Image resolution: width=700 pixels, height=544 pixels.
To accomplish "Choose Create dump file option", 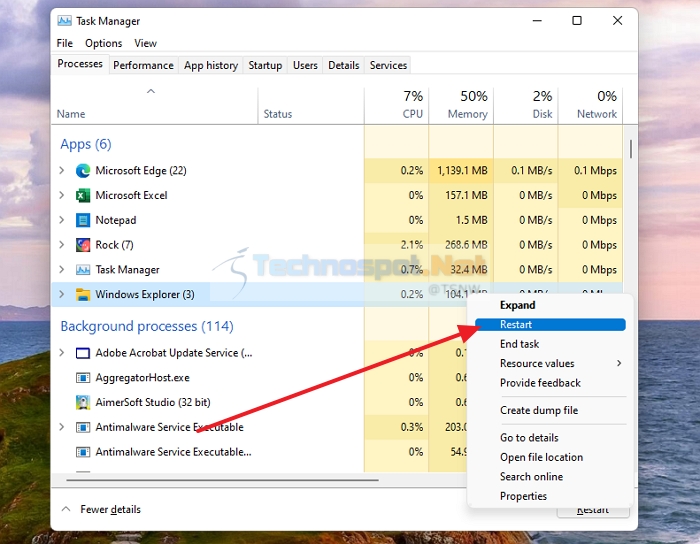I will pyautogui.click(x=550, y=410).
